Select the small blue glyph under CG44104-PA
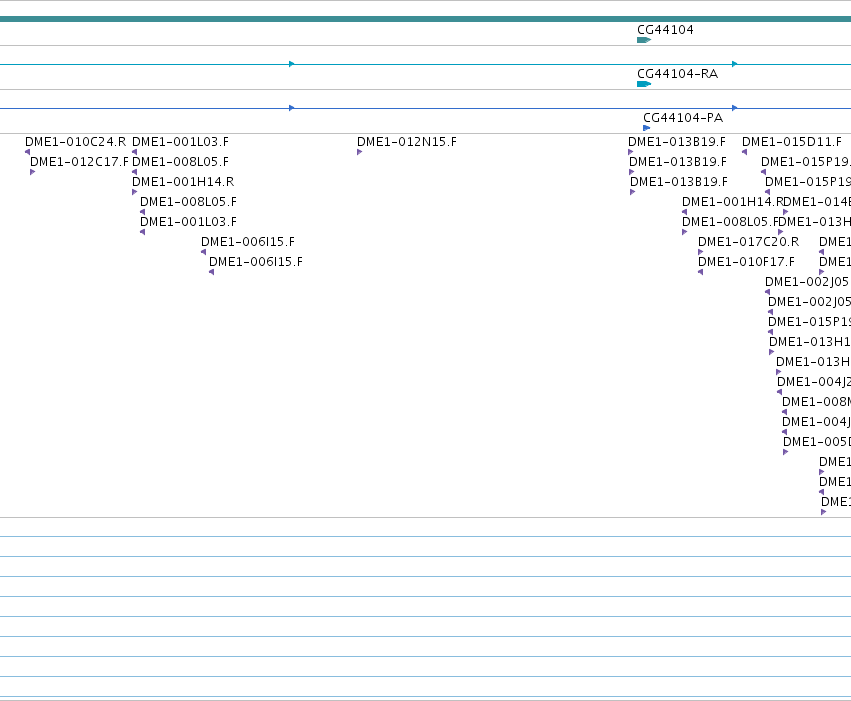Viewport: 851px width, 701px height. pyautogui.click(x=646, y=128)
